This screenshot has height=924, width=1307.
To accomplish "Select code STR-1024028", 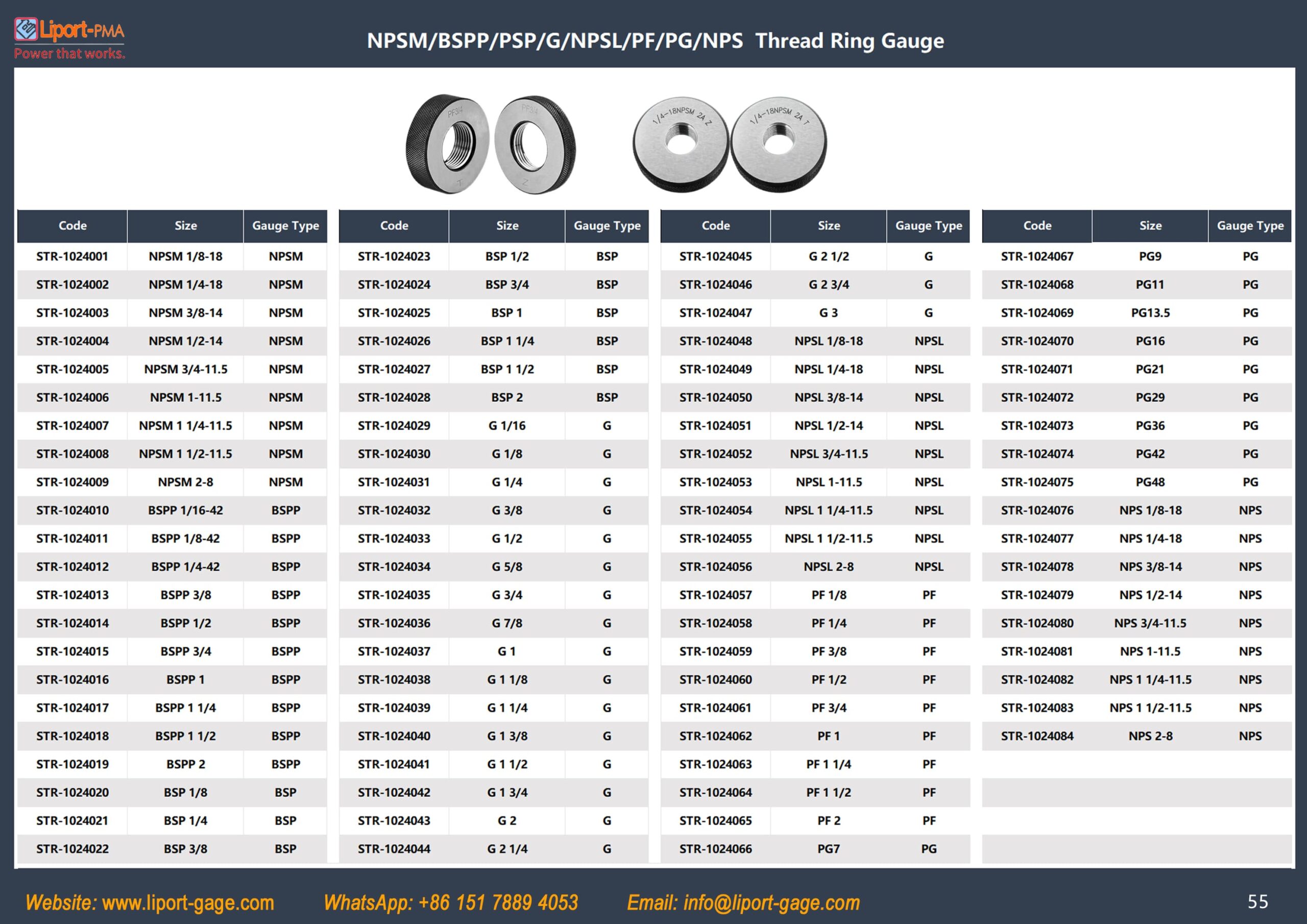I will 394,397.
